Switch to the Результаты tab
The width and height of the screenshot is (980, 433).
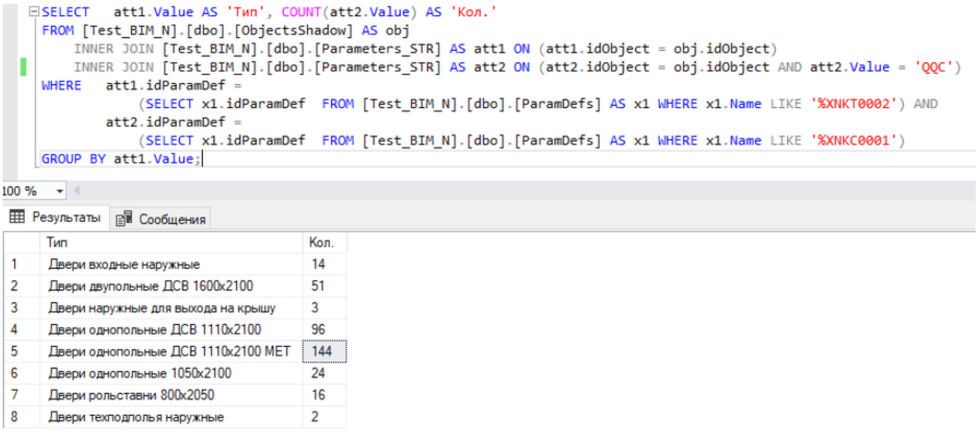pos(54,218)
